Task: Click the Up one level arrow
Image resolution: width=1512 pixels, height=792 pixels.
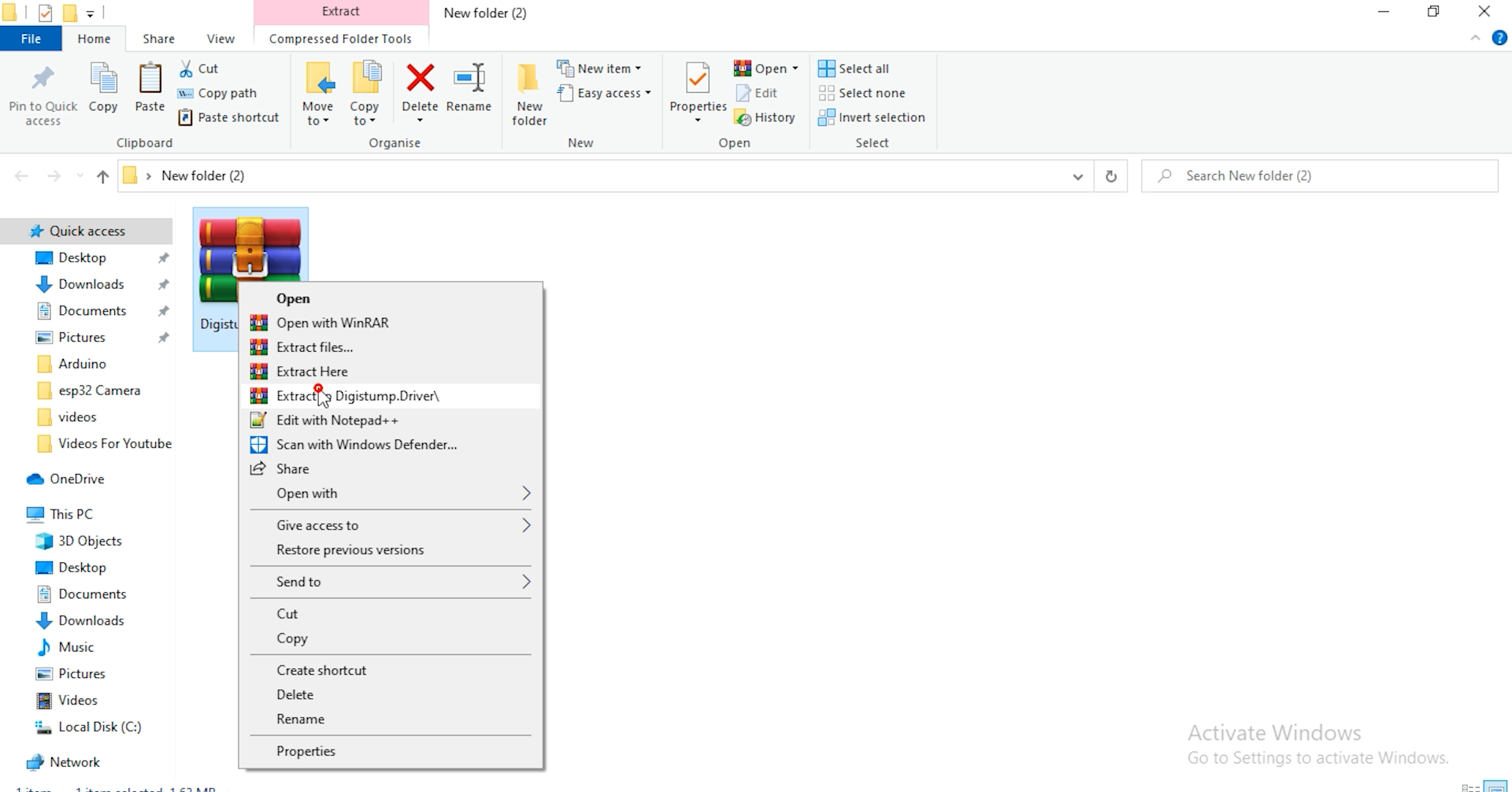Action: point(102,176)
